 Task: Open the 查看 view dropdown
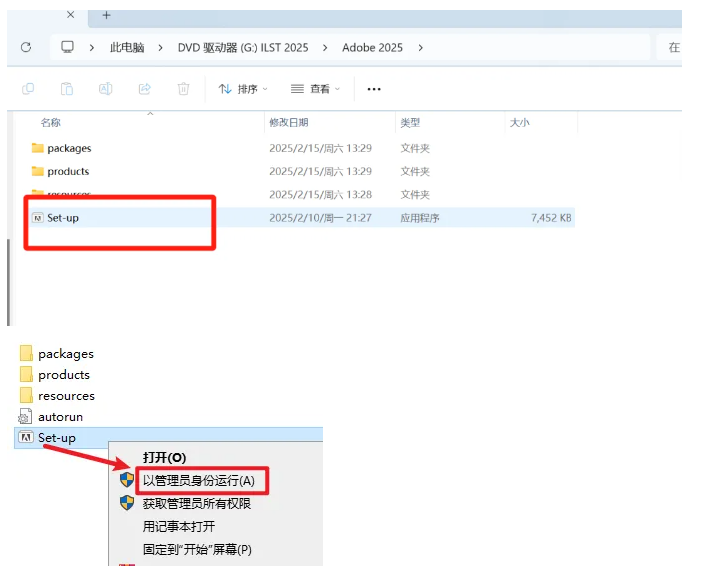315,89
